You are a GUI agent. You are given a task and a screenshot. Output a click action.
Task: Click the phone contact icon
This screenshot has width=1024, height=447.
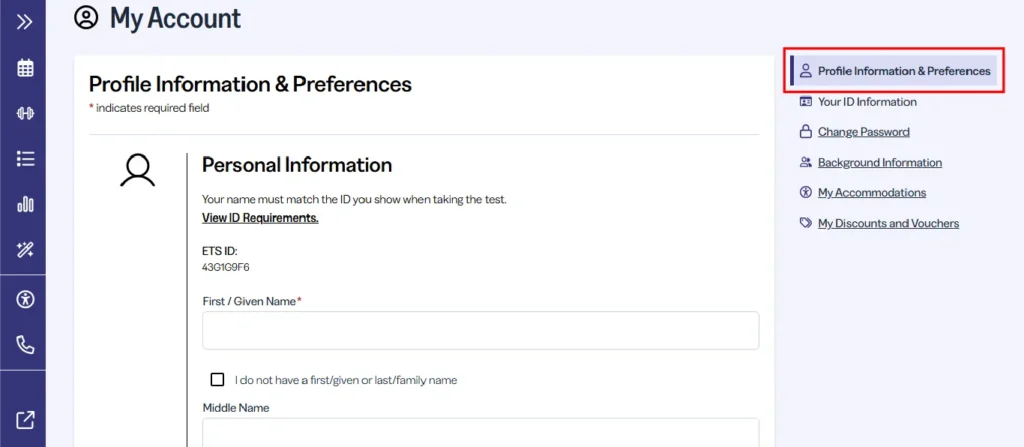pyautogui.click(x=25, y=345)
